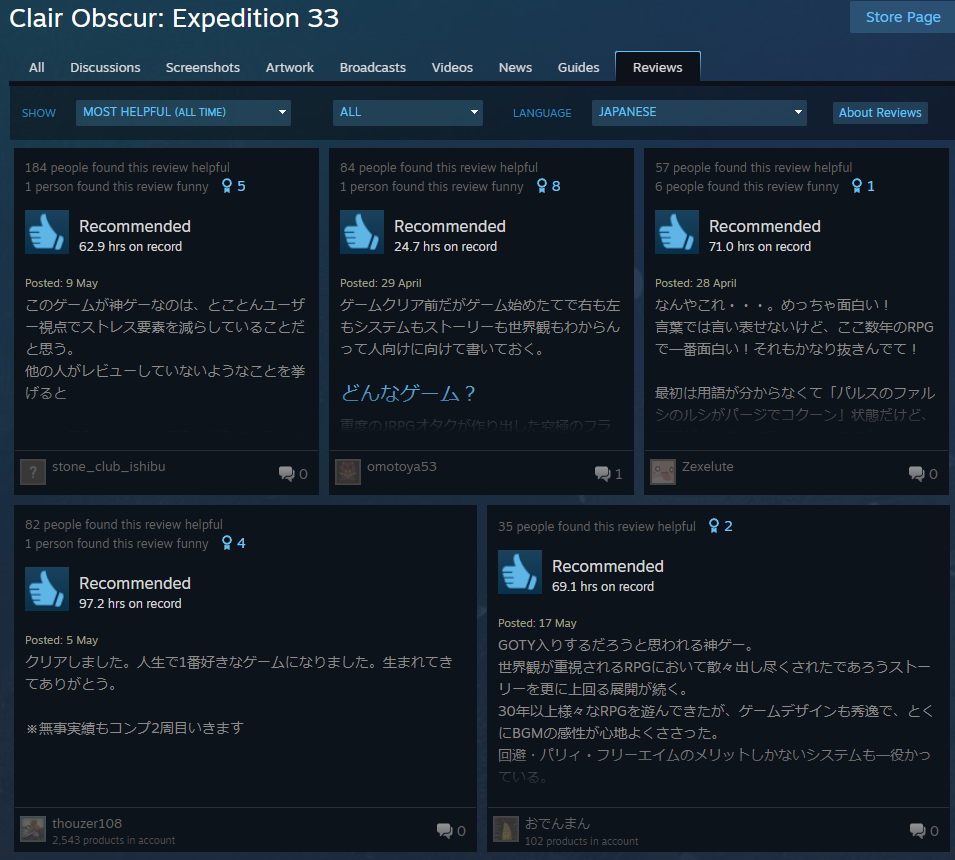
Task: Click award ribbon icon showing 4 awards
Action: tap(227, 543)
